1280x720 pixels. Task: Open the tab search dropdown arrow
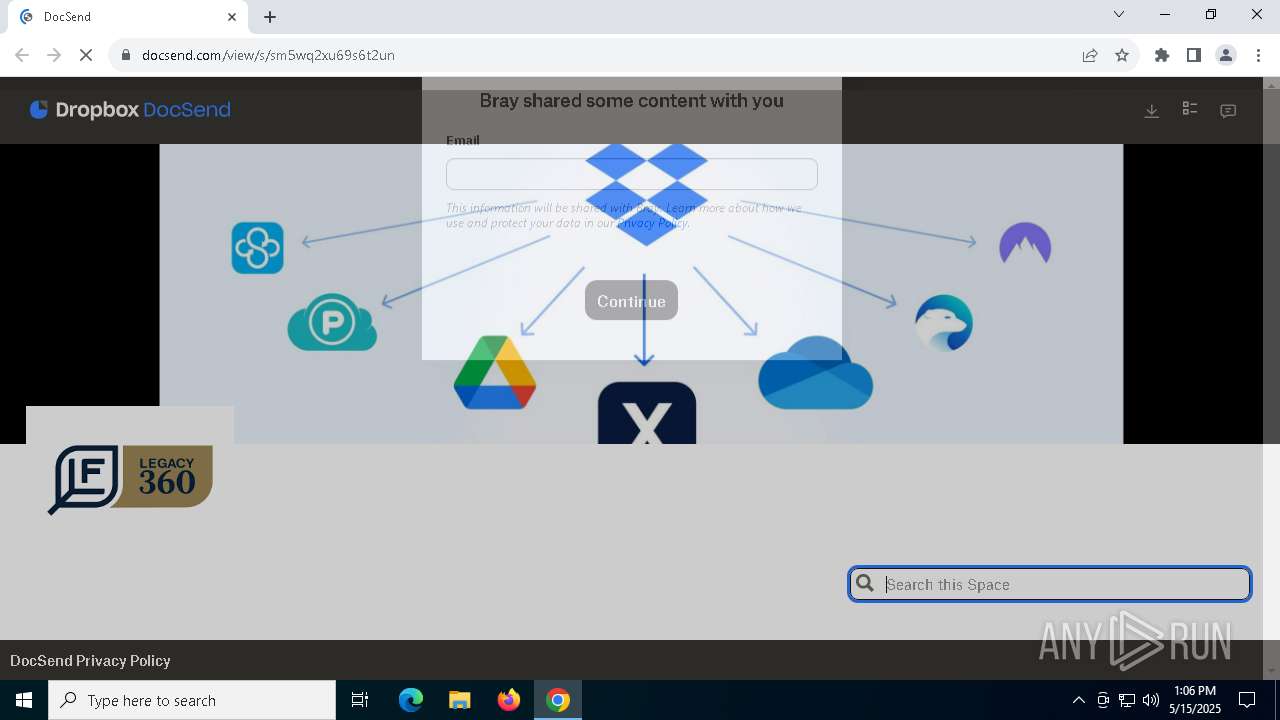pos(1119,14)
